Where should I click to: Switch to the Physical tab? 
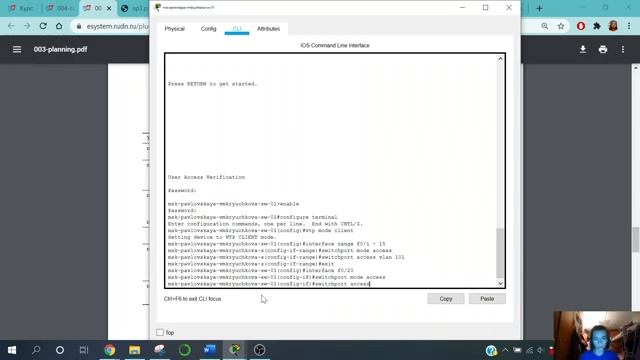coord(175,29)
